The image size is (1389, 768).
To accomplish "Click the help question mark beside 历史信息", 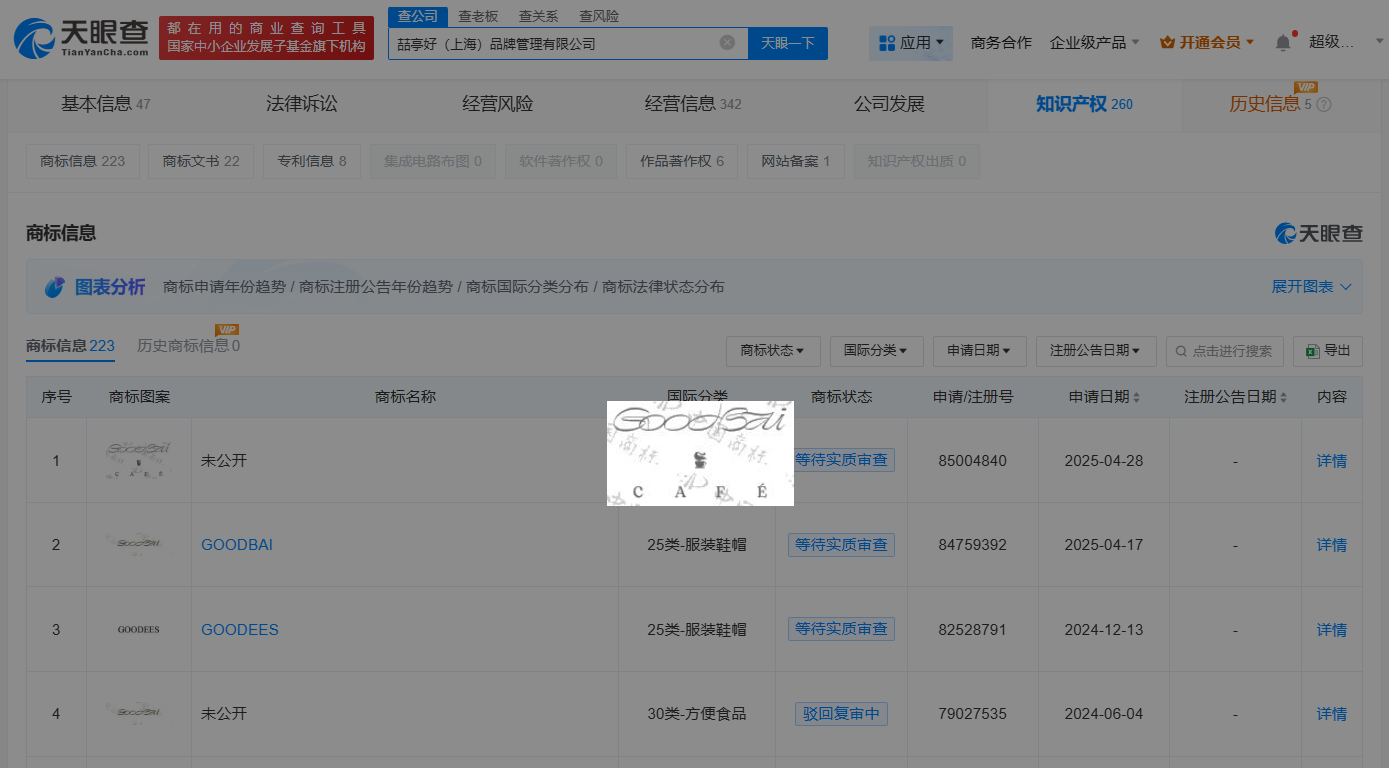I will (x=1324, y=104).
